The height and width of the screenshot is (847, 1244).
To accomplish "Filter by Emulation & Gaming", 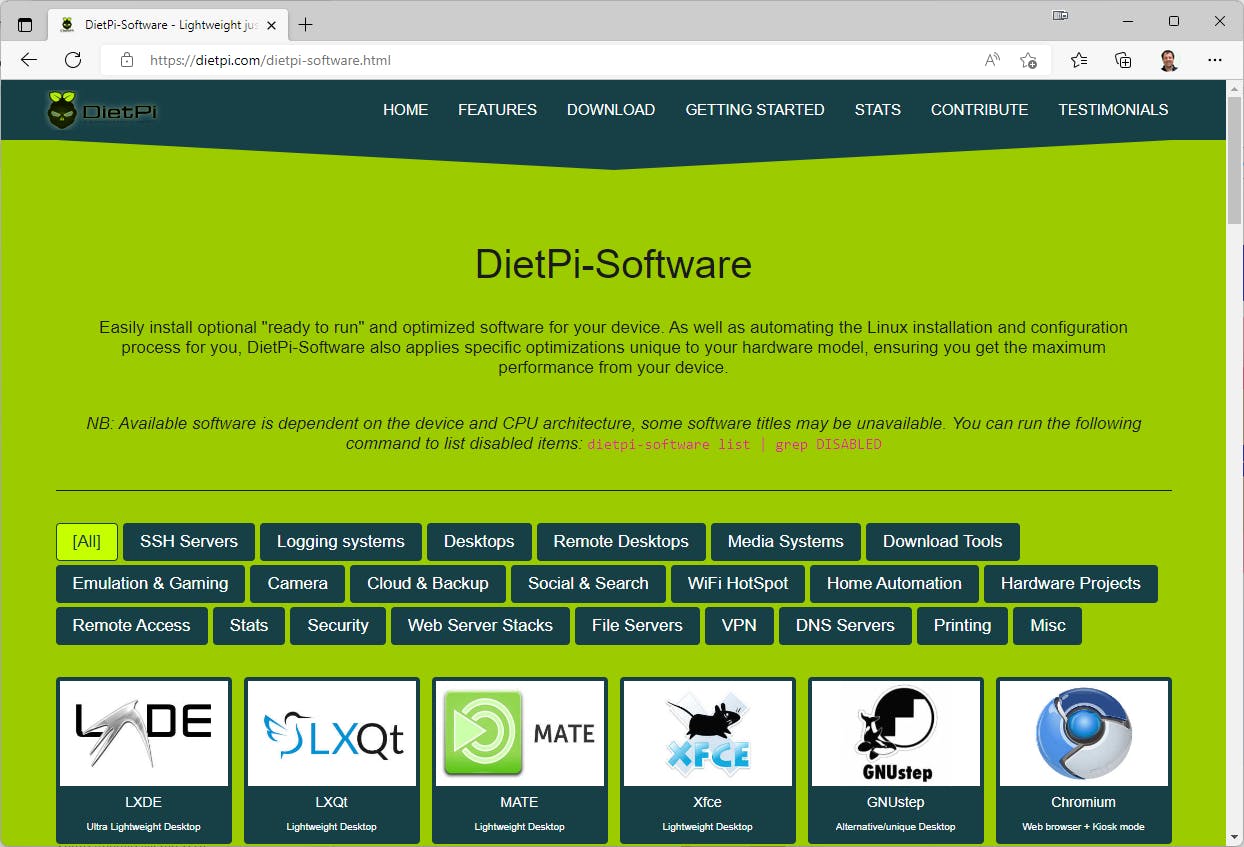I will [150, 584].
